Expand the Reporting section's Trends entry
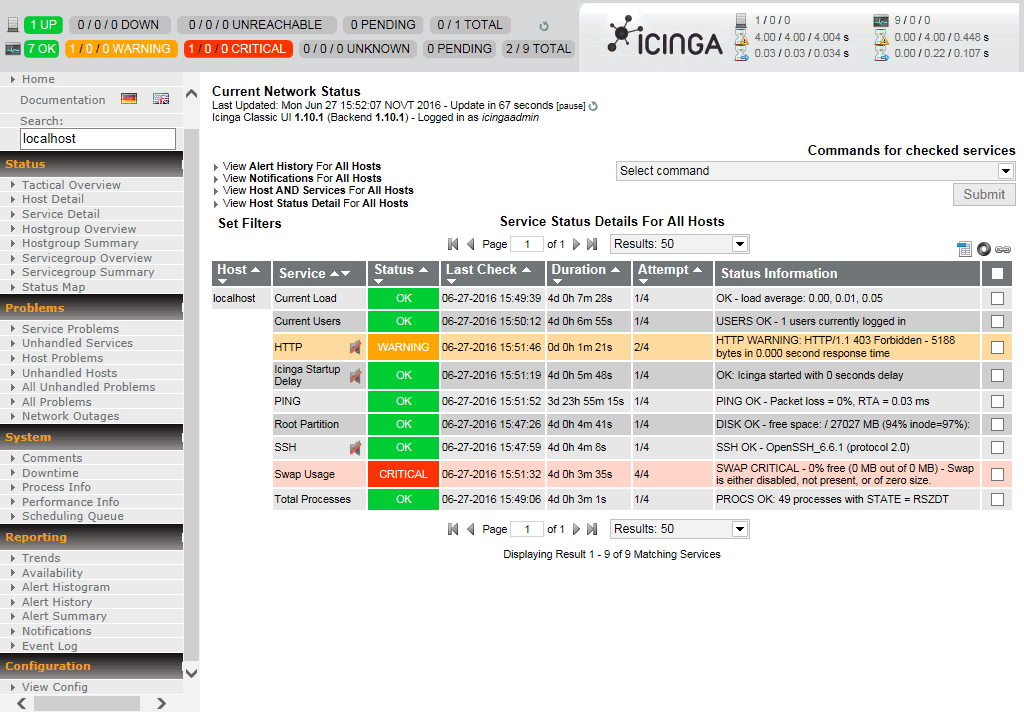 point(41,558)
